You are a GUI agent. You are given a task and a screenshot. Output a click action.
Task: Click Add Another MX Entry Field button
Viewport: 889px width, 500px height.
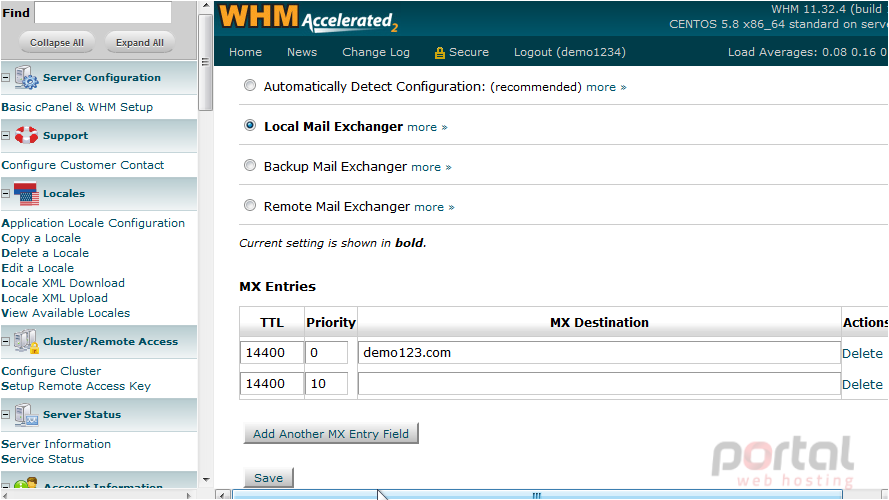click(331, 434)
